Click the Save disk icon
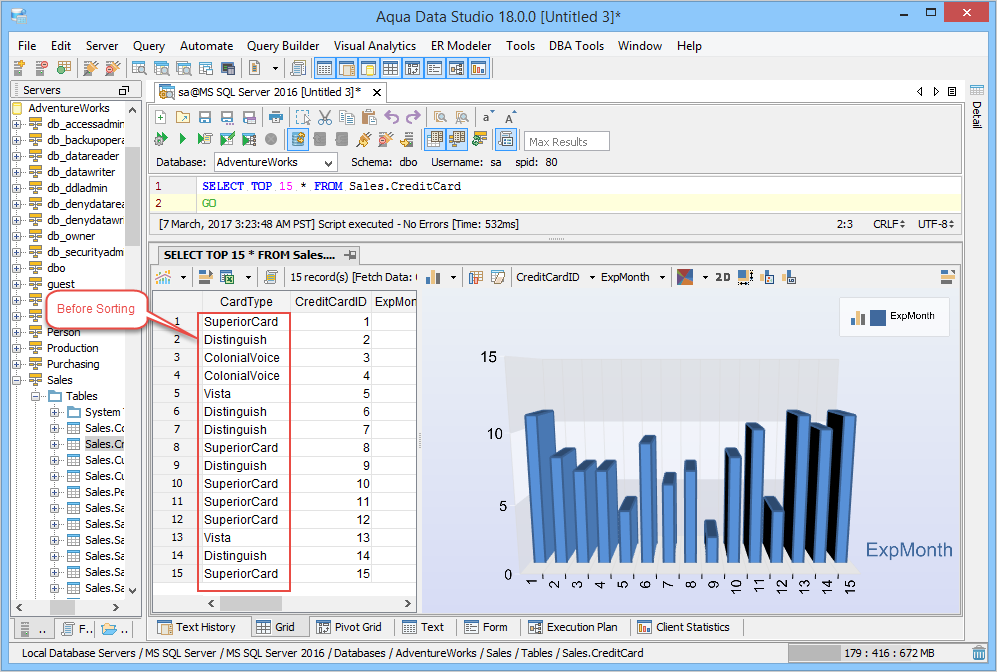 pyautogui.click(x=205, y=117)
